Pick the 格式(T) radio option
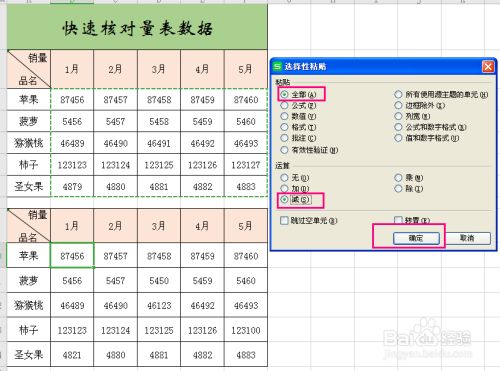The height and width of the screenshot is (371, 500). click(284, 127)
